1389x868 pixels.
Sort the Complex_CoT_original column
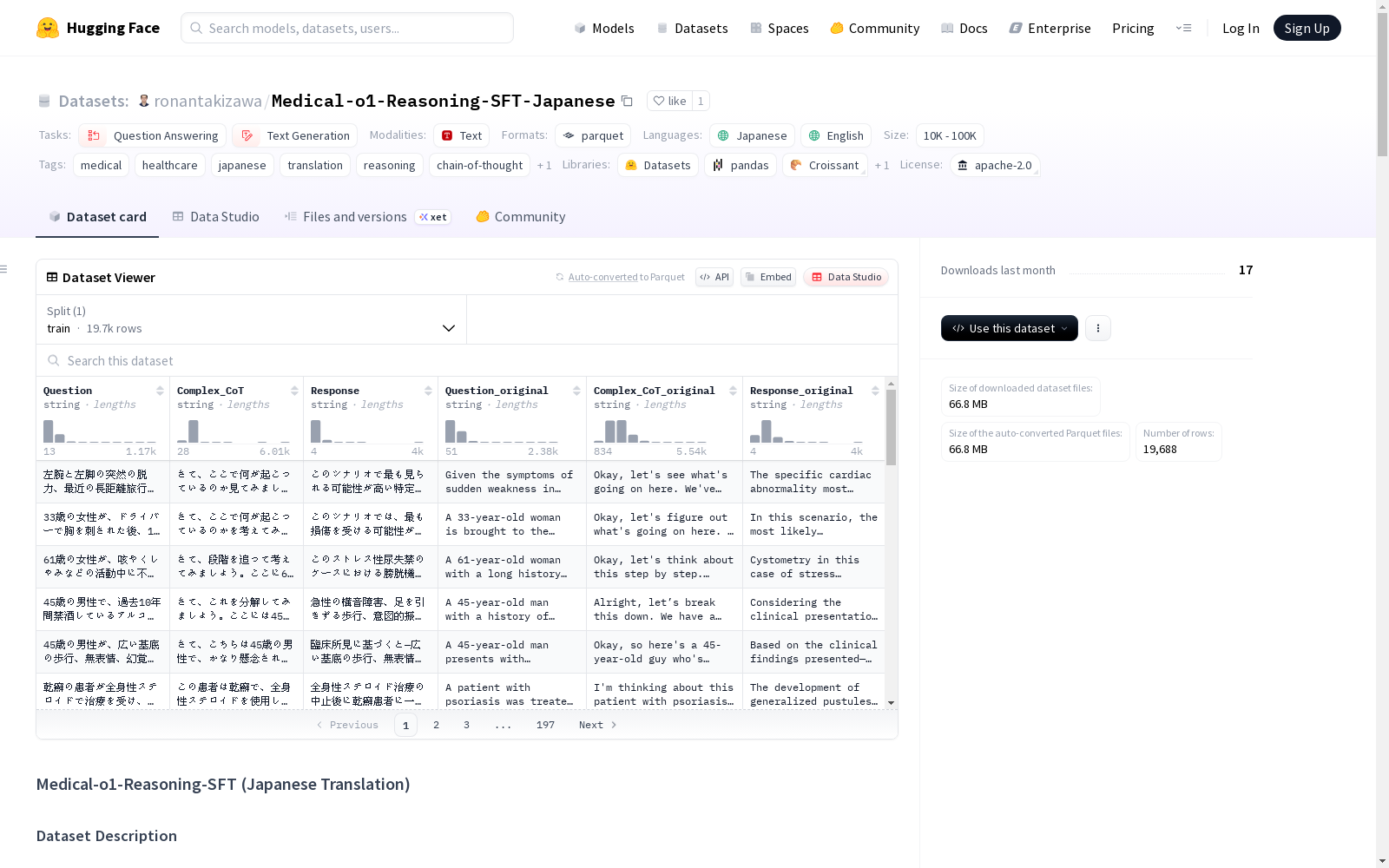point(733,391)
